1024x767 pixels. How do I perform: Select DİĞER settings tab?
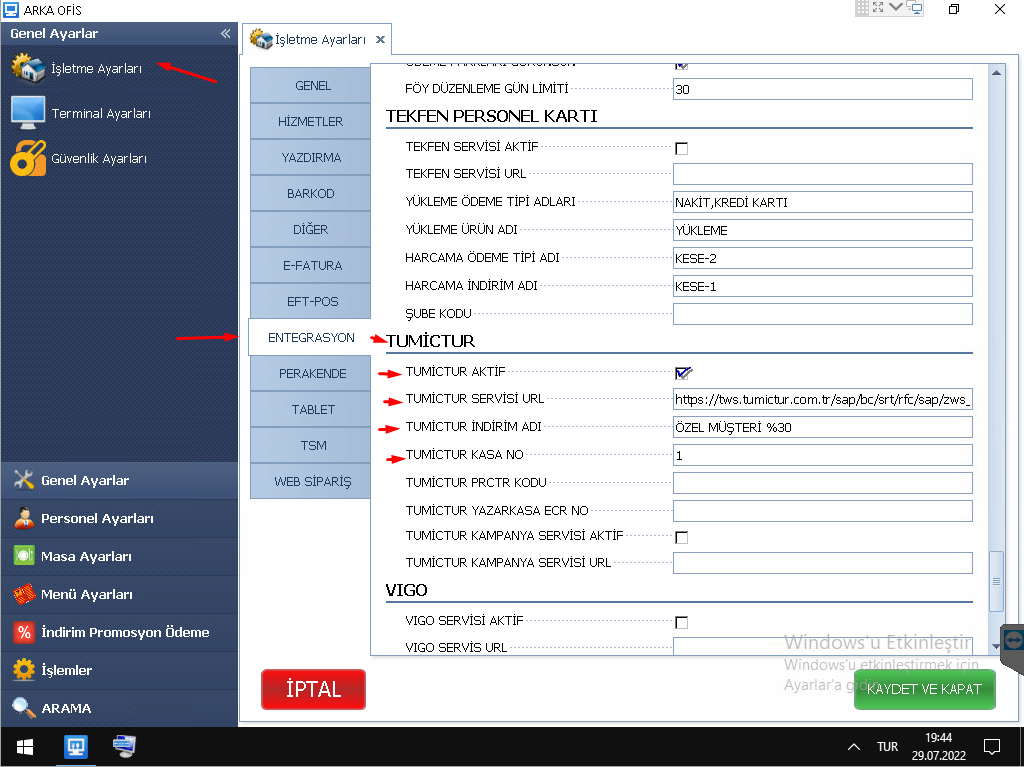point(311,229)
